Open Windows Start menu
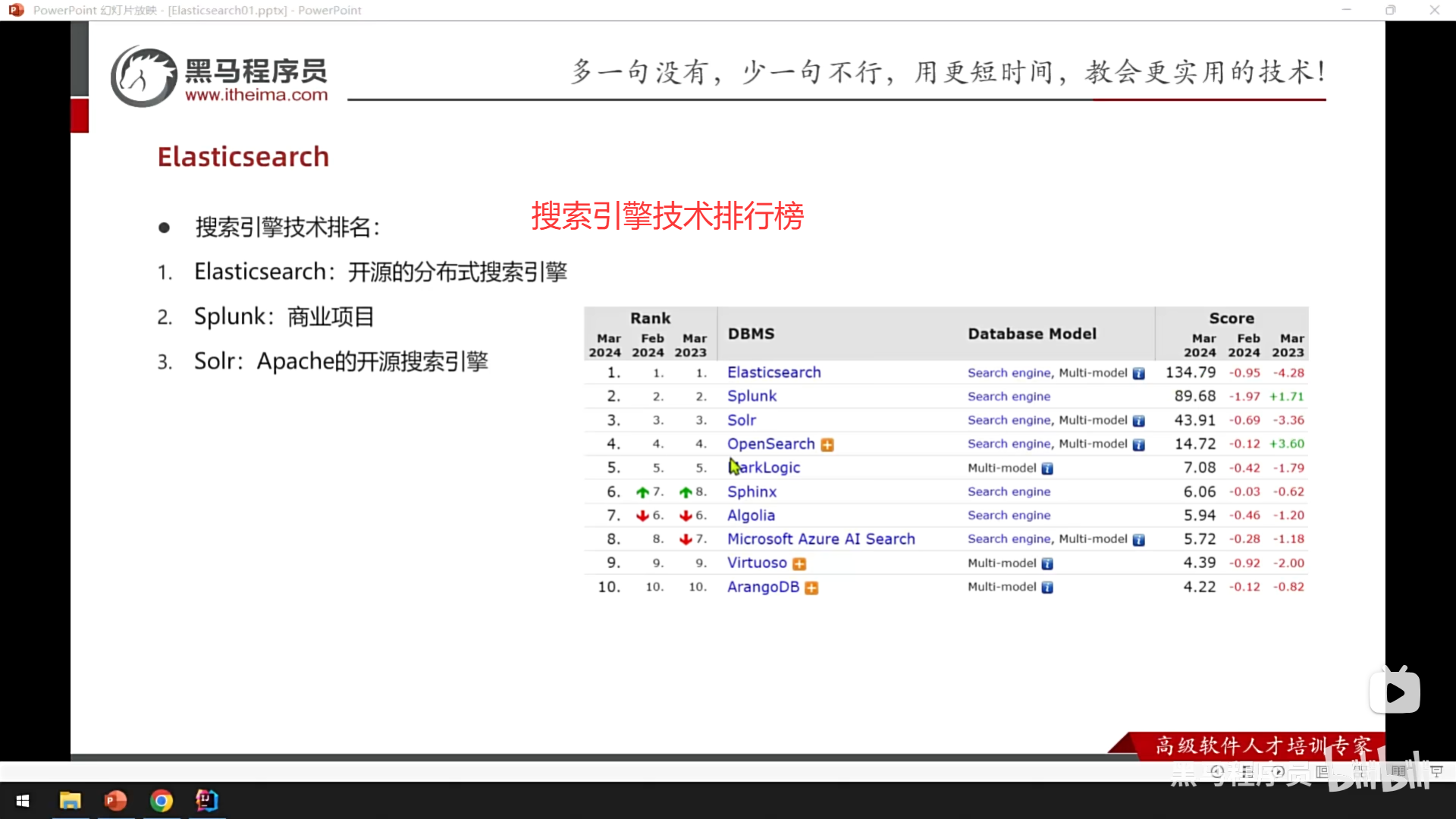Image resolution: width=1456 pixels, height=819 pixels. coord(23,801)
